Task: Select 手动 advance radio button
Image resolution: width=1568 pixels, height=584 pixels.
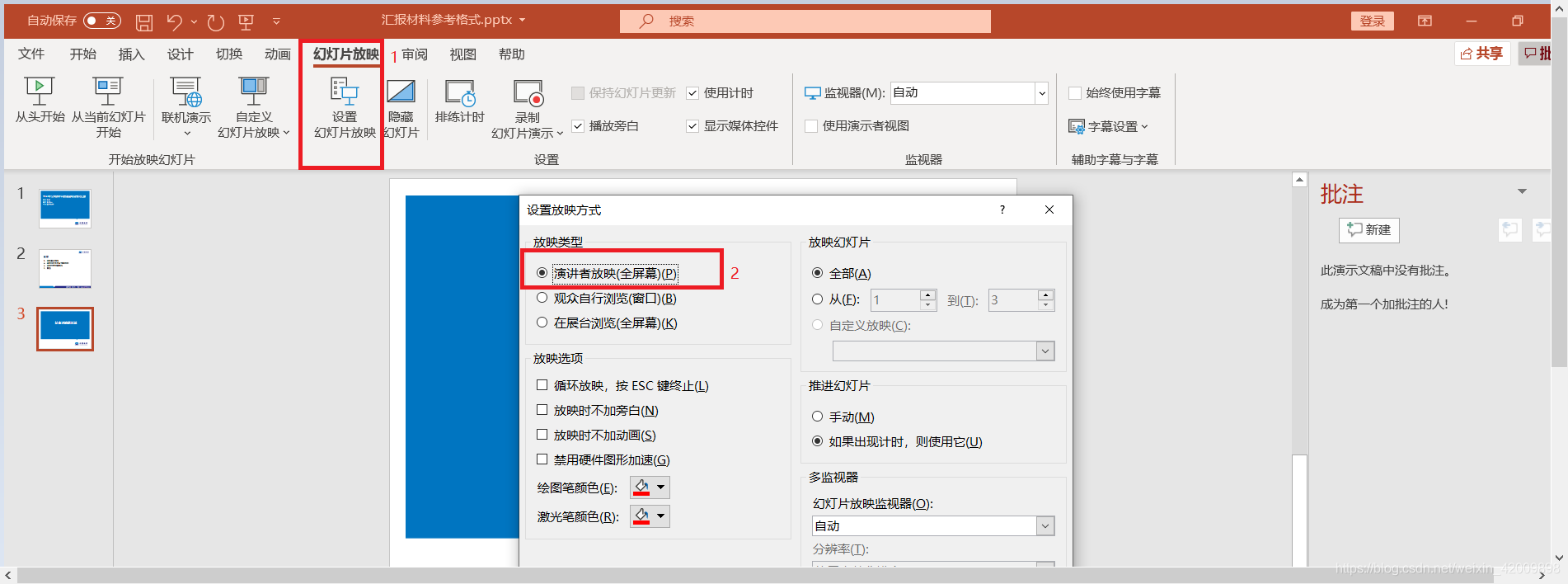Action: pyautogui.click(x=817, y=417)
